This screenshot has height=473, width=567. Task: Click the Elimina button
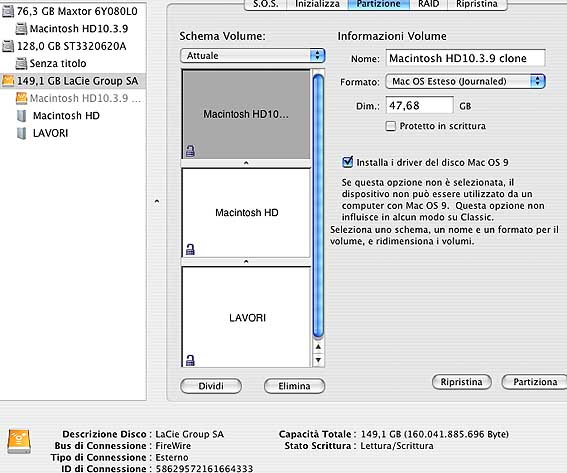pos(294,386)
